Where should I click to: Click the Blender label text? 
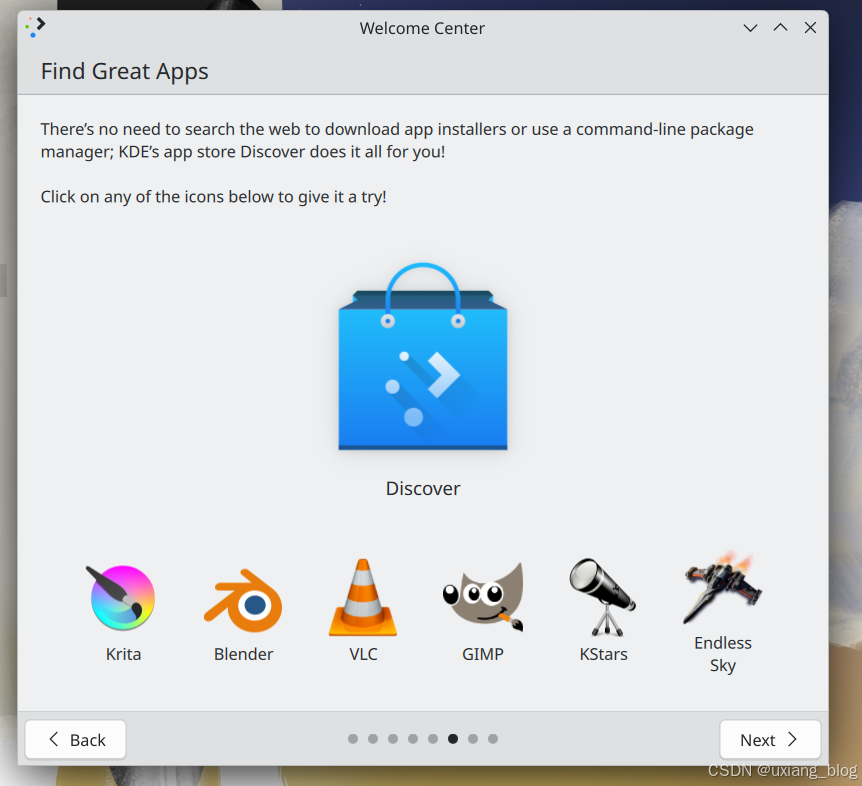[x=243, y=654]
